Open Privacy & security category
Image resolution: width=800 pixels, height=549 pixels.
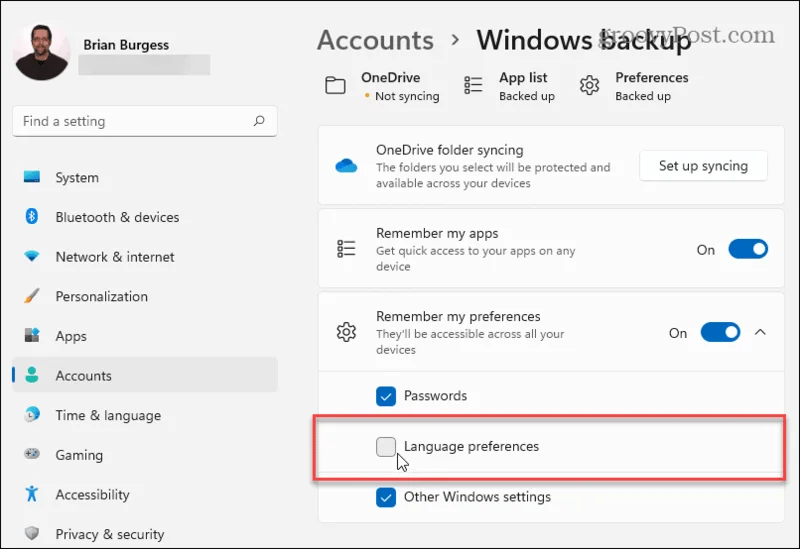[x=145, y=534]
